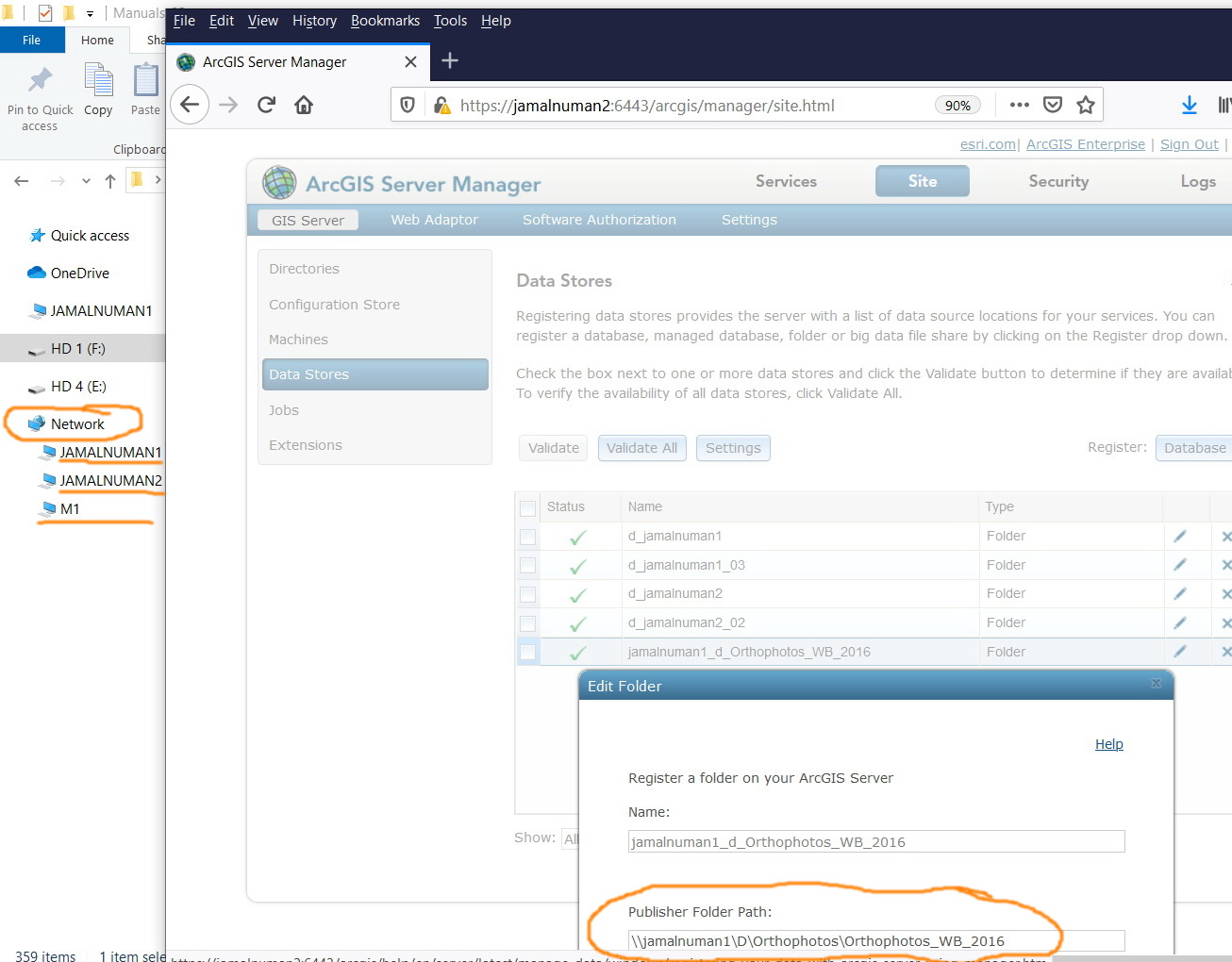This screenshot has height=962, width=1232.
Task: Switch to the Services tab
Action: tap(786, 181)
